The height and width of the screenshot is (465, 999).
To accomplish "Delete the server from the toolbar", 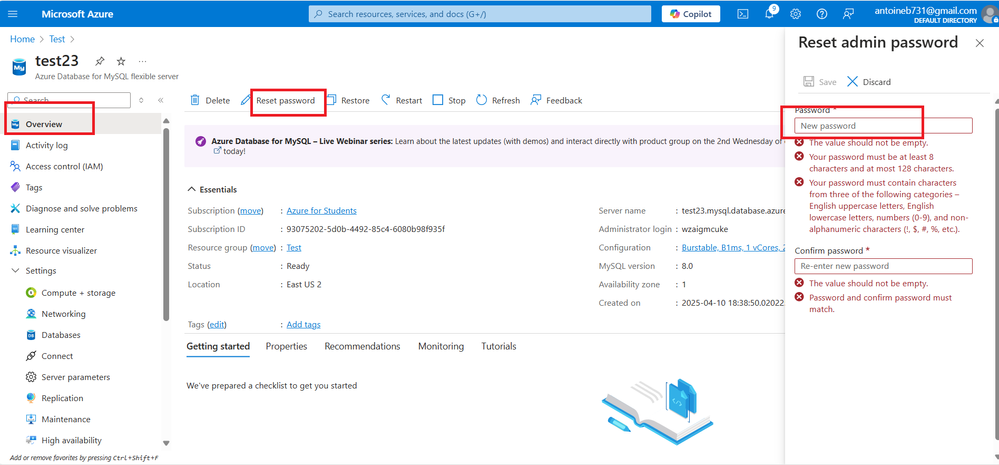I will point(210,101).
